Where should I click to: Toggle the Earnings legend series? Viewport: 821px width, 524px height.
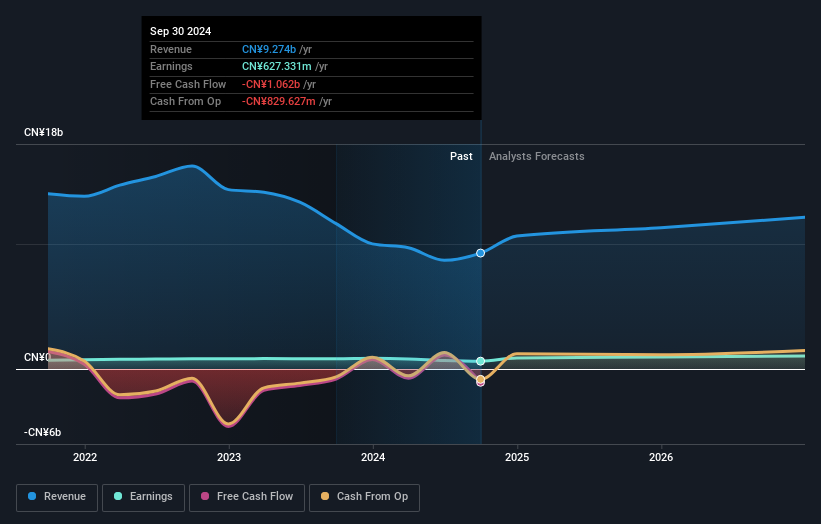tap(143, 497)
